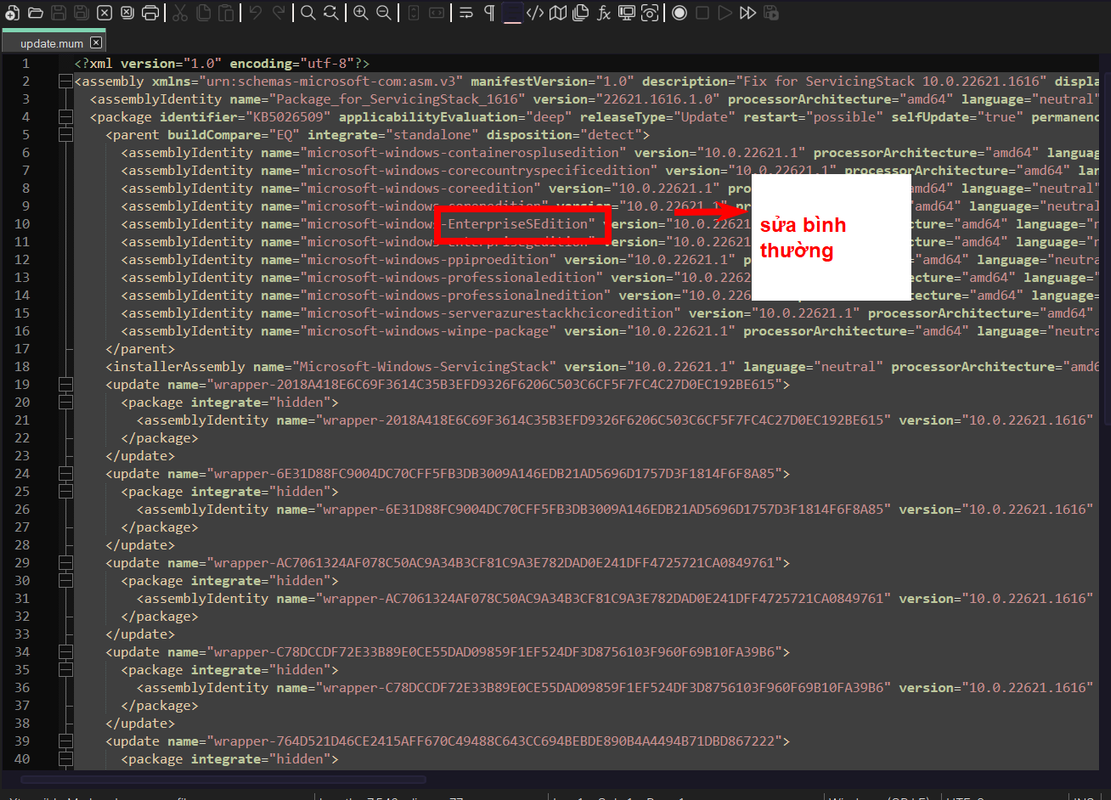Click "</update>" closing tag on line 23
1111x800 pixels.
[x=140, y=456]
